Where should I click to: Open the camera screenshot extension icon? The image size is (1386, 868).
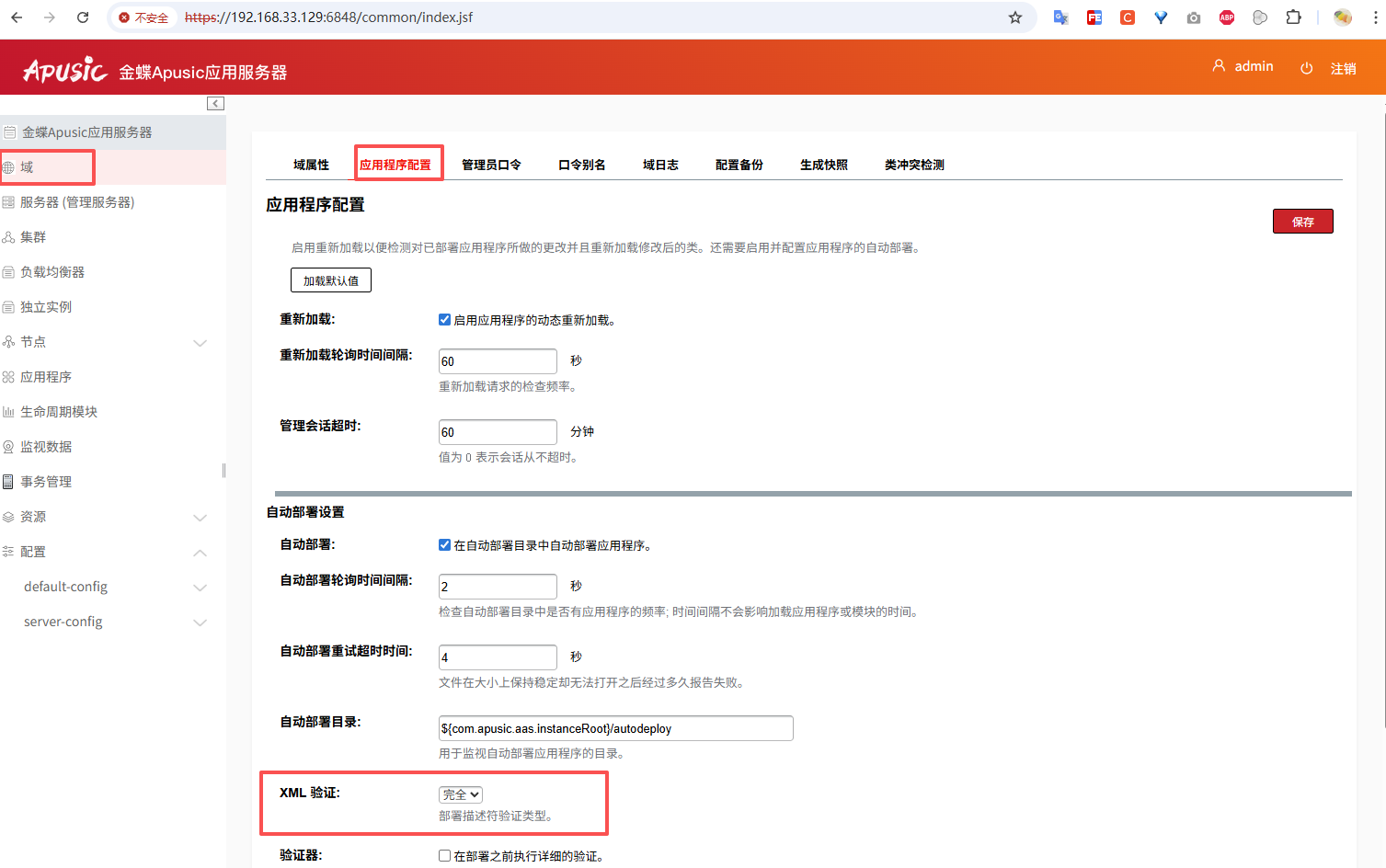[1194, 17]
